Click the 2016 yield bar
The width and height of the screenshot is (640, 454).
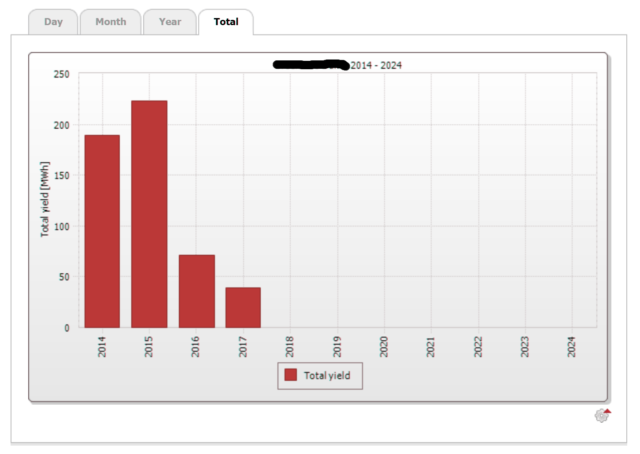(196, 291)
